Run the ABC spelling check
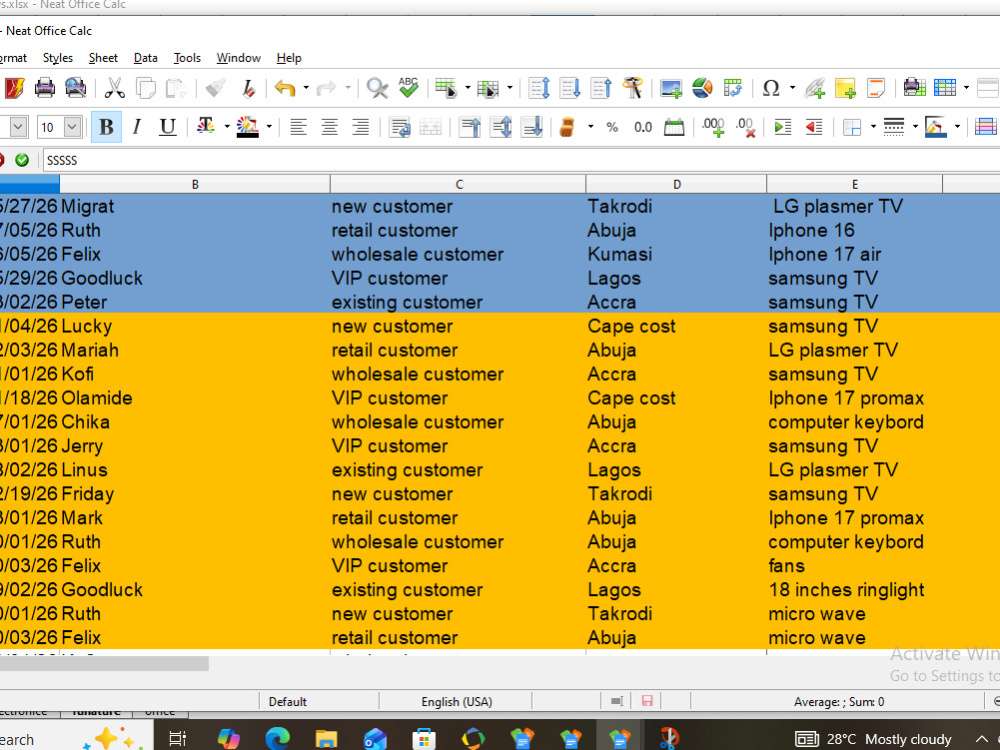The image size is (1000, 750). (408, 88)
